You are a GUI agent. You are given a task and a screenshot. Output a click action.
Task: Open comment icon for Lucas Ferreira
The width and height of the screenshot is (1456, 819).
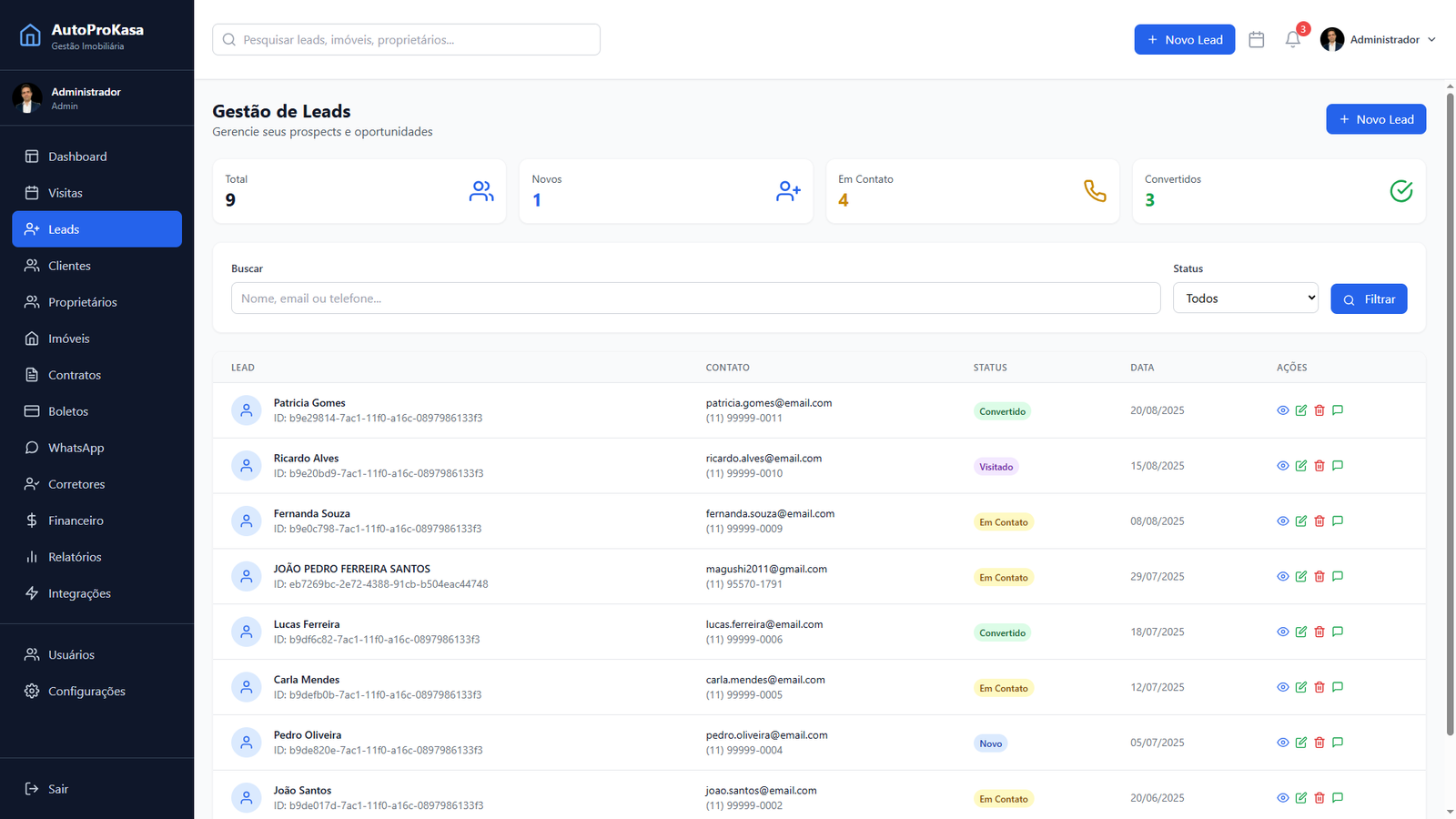[x=1338, y=632]
